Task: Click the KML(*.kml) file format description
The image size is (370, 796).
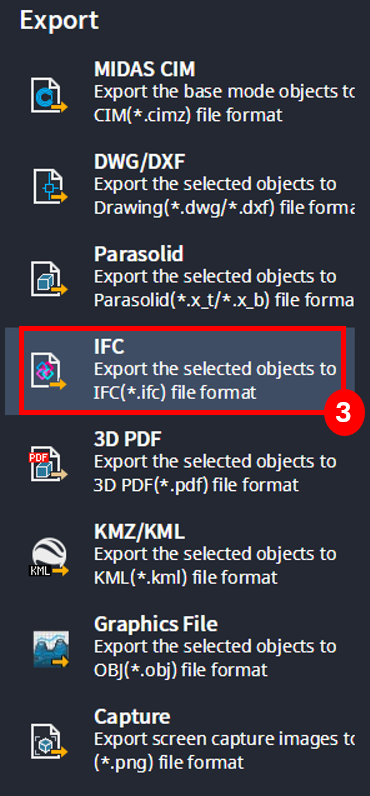Action: [186, 577]
